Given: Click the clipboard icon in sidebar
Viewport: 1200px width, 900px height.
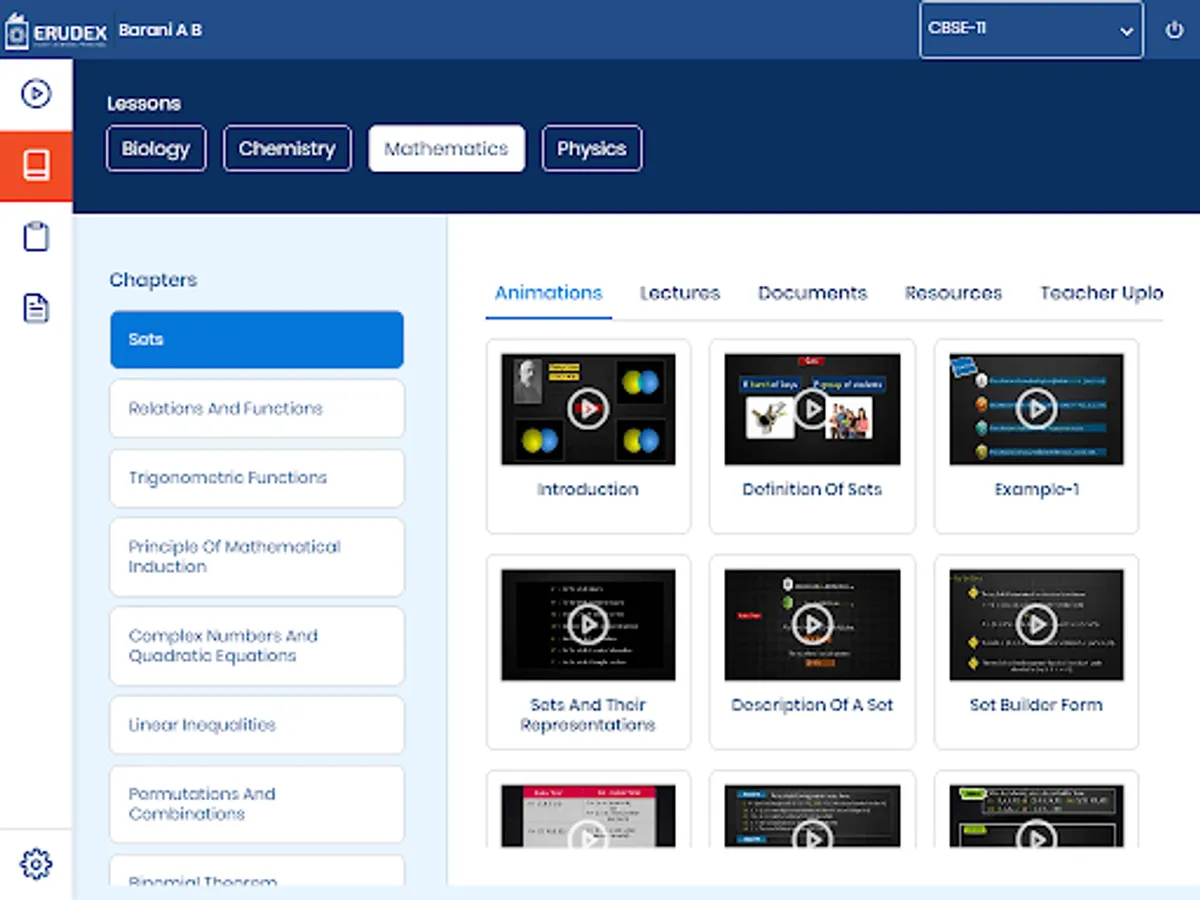Looking at the screenshot, I should (x=36, y=237).
